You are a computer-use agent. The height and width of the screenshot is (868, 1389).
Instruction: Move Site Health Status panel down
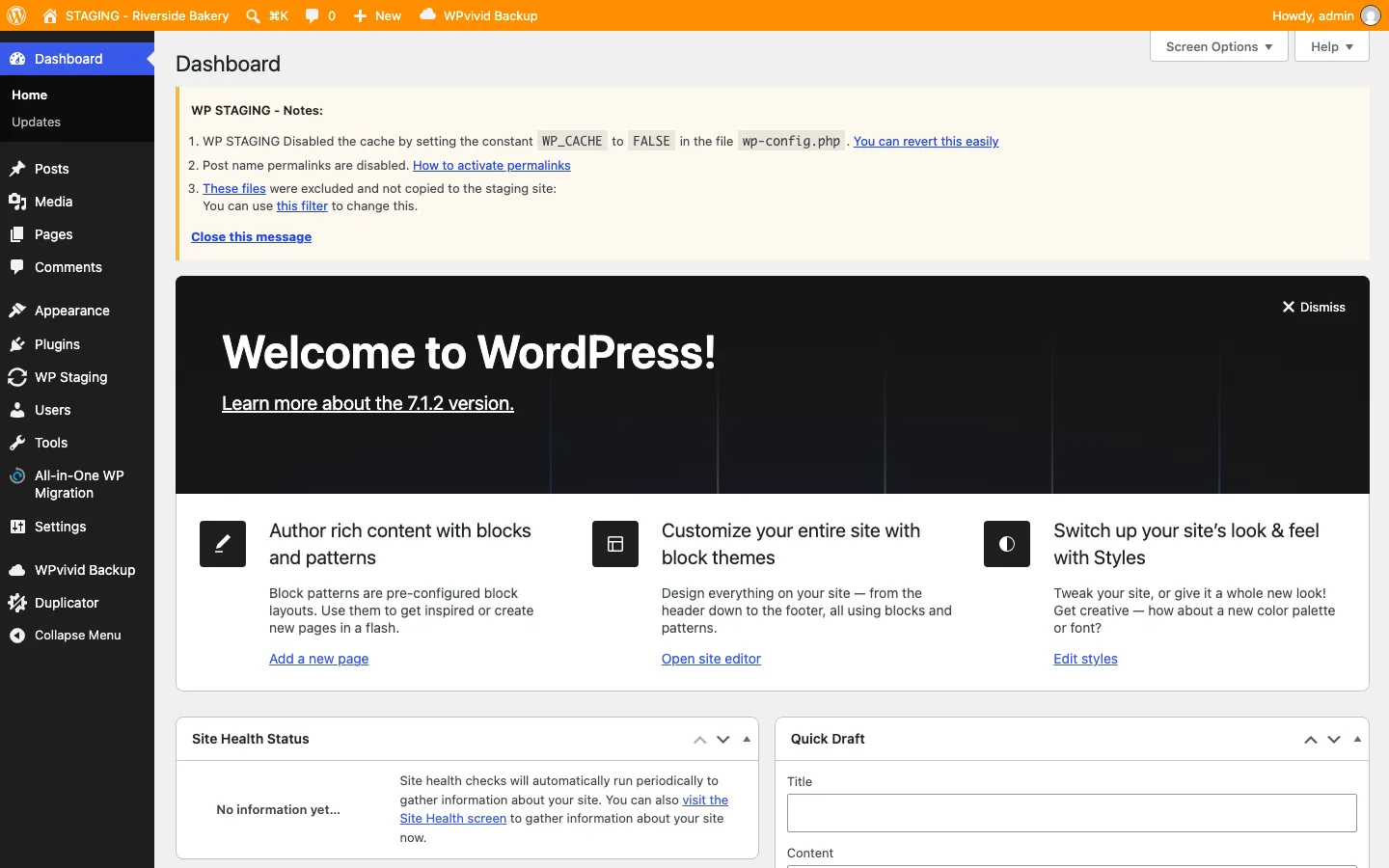(723, 740)
